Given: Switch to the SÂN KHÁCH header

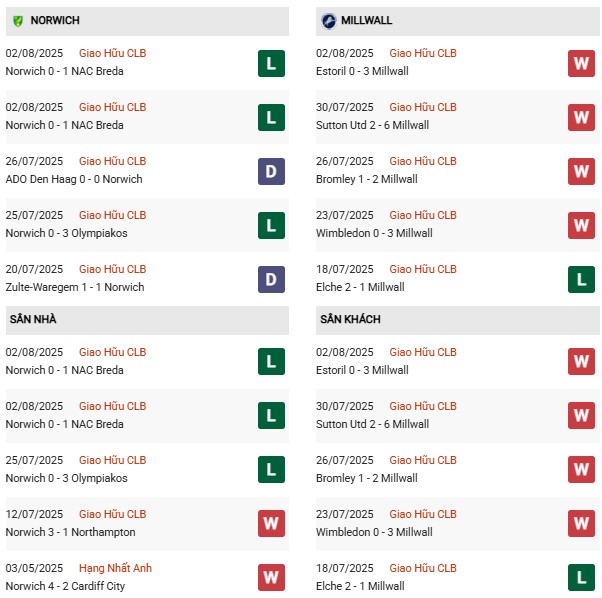Looking at the screenshot, I should (351, 319).
